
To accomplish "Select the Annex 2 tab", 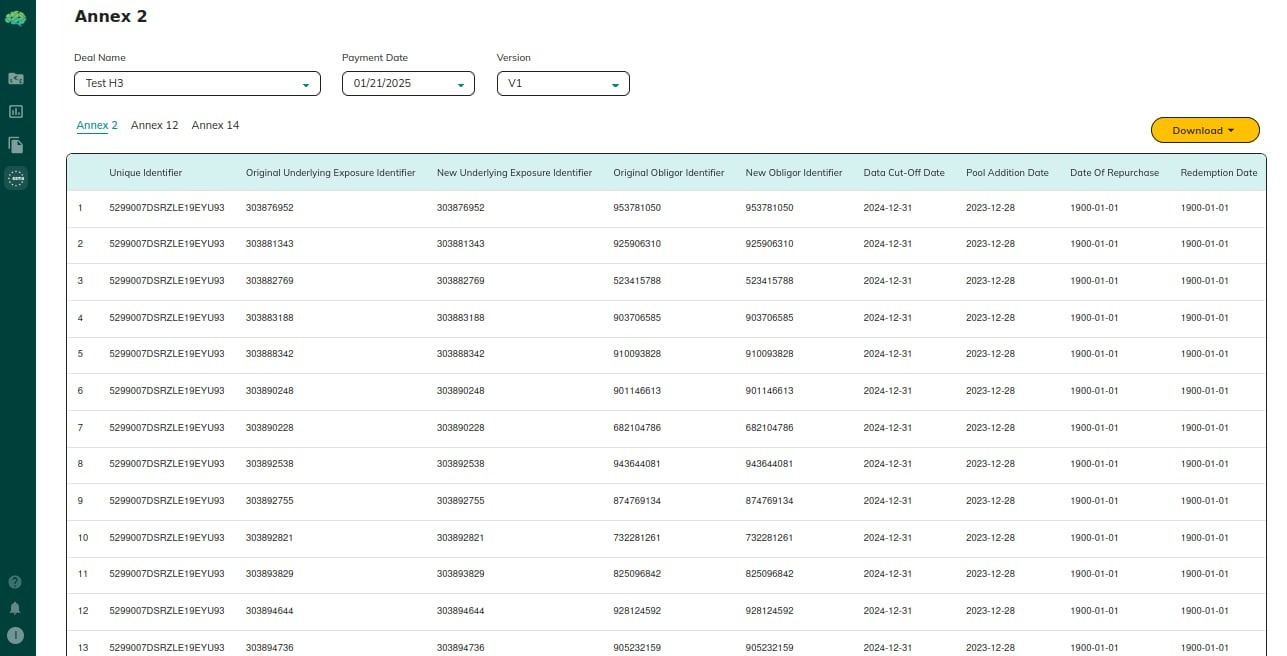I will click(x=97, y=126).
